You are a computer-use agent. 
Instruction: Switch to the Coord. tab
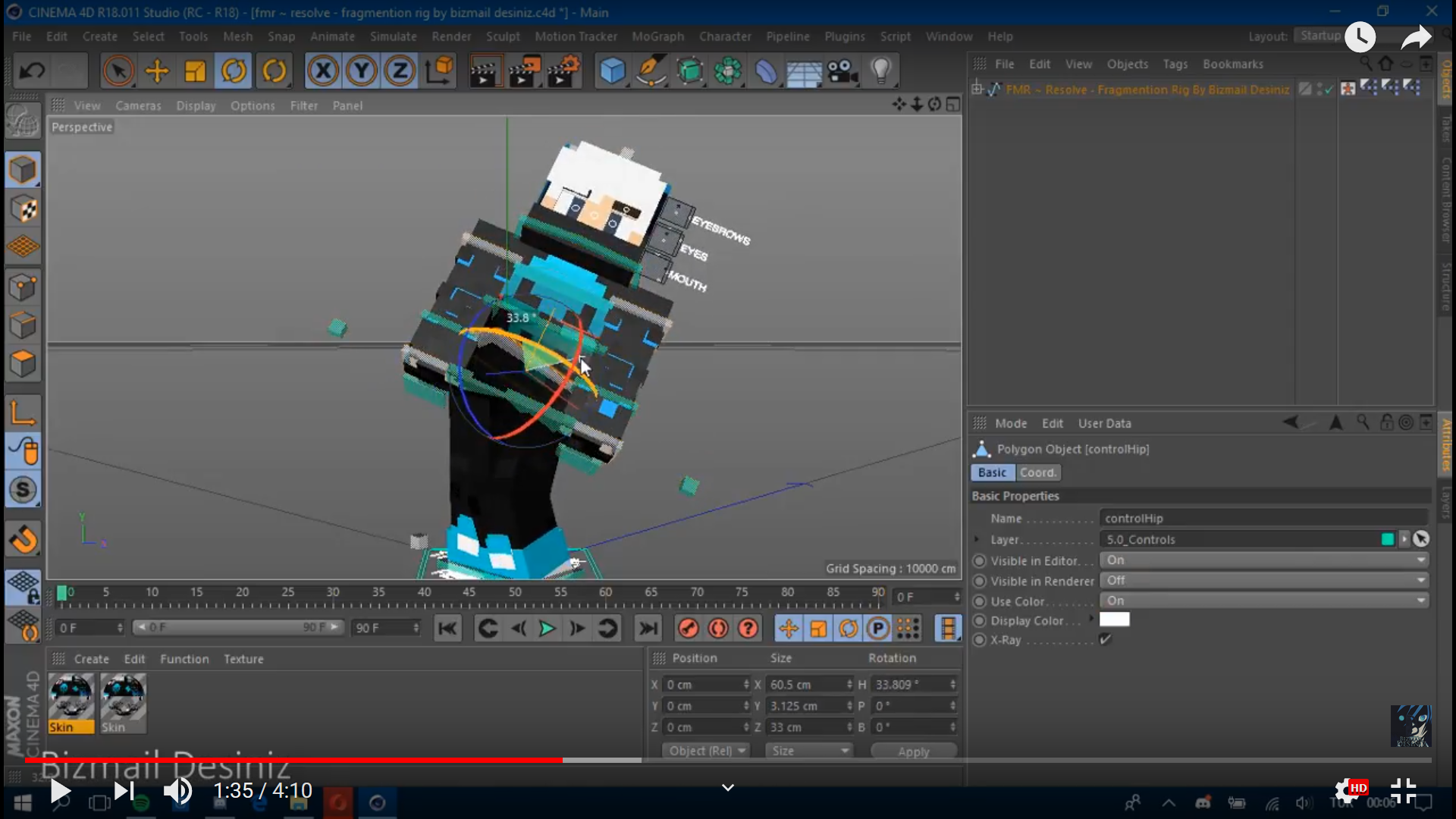coord(1037,472)
